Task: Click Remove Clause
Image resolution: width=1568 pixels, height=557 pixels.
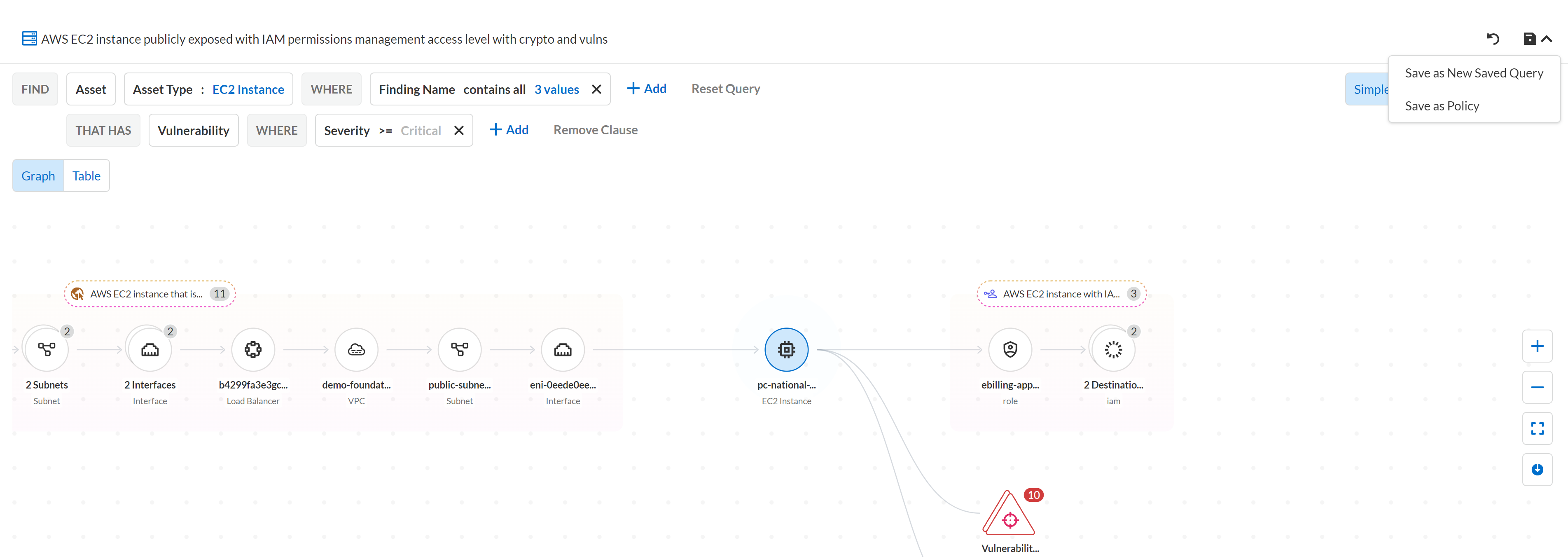Action: point(595,130)
